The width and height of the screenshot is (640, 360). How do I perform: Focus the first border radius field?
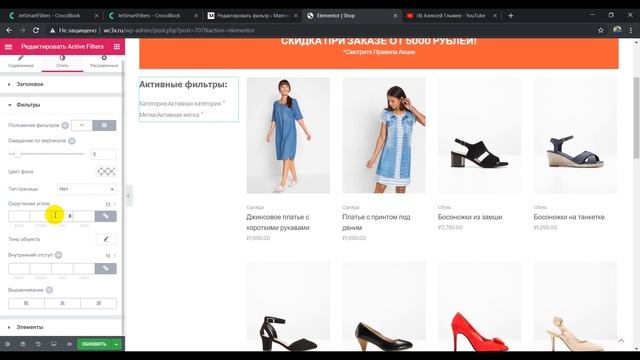(19, 216)
